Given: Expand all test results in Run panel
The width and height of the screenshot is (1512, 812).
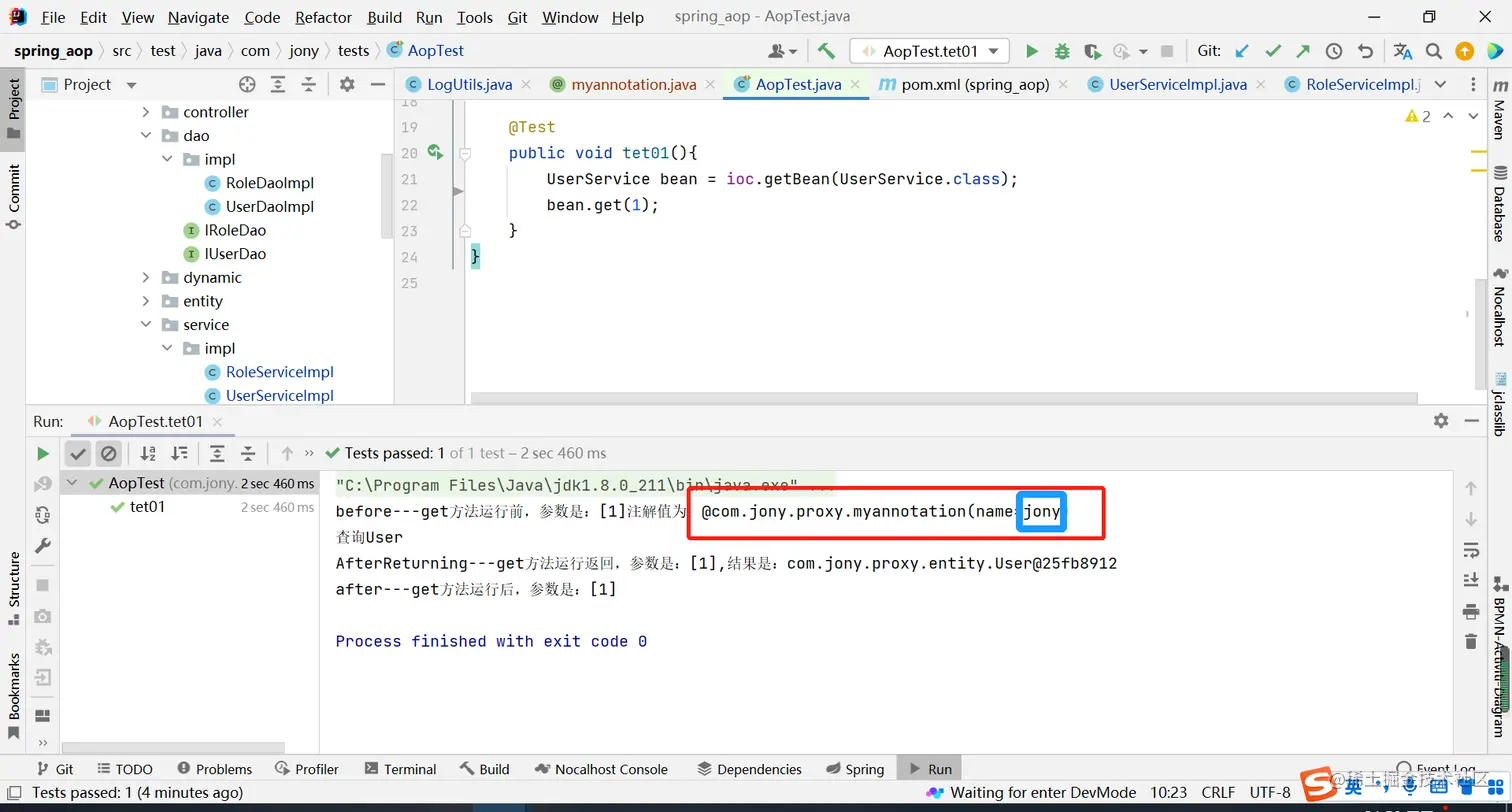Looking at the screenshot, I should click(x=217, y=453).
